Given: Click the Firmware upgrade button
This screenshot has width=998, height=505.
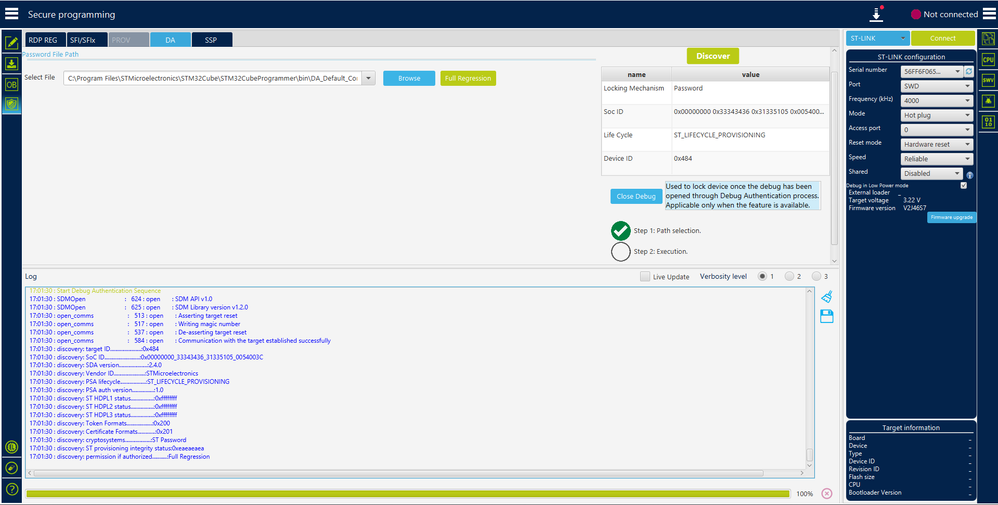Looking at the screenshot, I should [x=951, y=218].
